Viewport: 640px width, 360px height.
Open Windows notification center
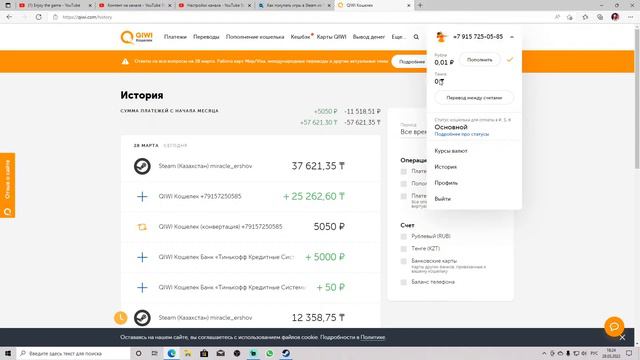(x=629, y=353)
